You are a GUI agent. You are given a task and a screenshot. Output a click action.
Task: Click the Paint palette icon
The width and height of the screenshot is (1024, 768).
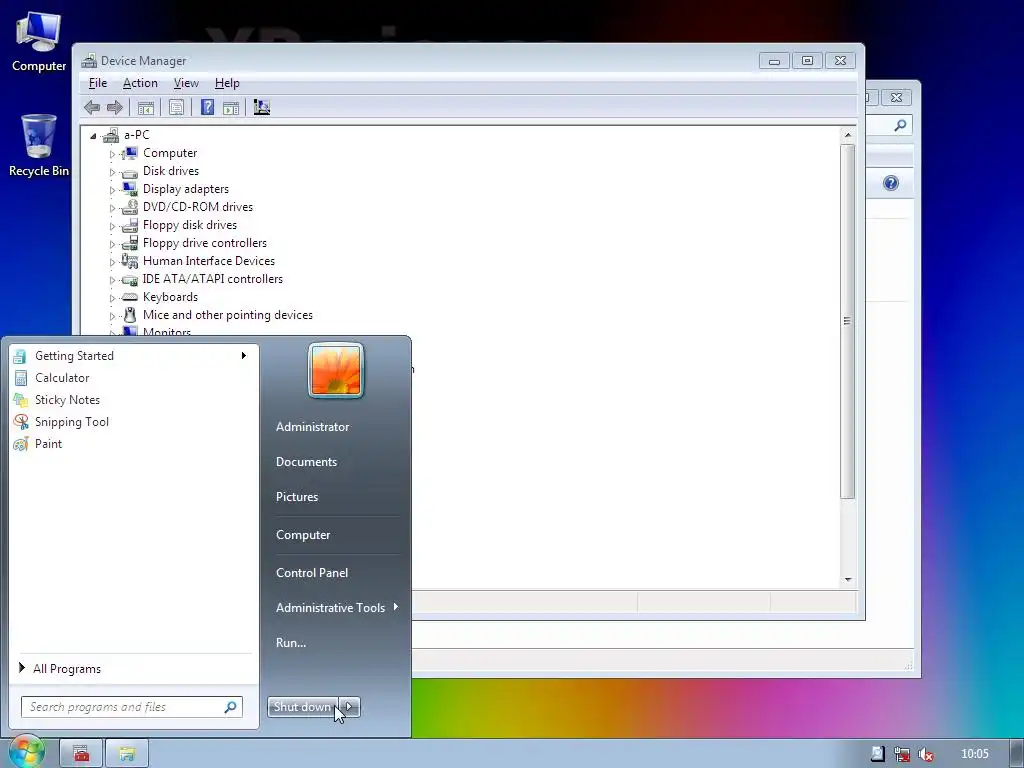(x=21, y=444)
